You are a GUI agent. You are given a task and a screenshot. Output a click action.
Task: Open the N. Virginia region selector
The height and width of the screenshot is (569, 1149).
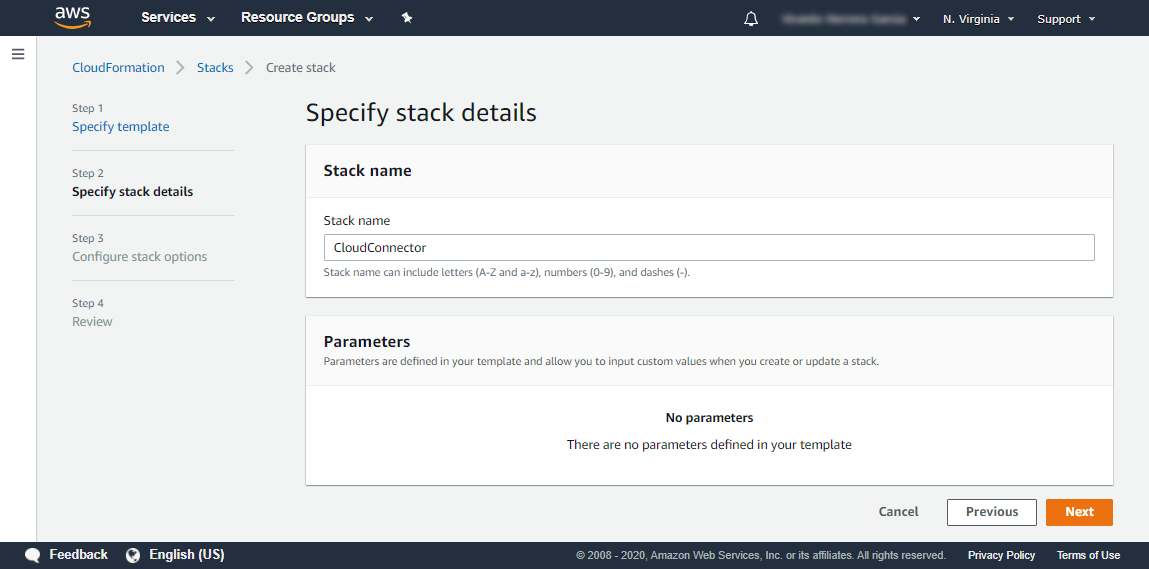tap(978, 19)
